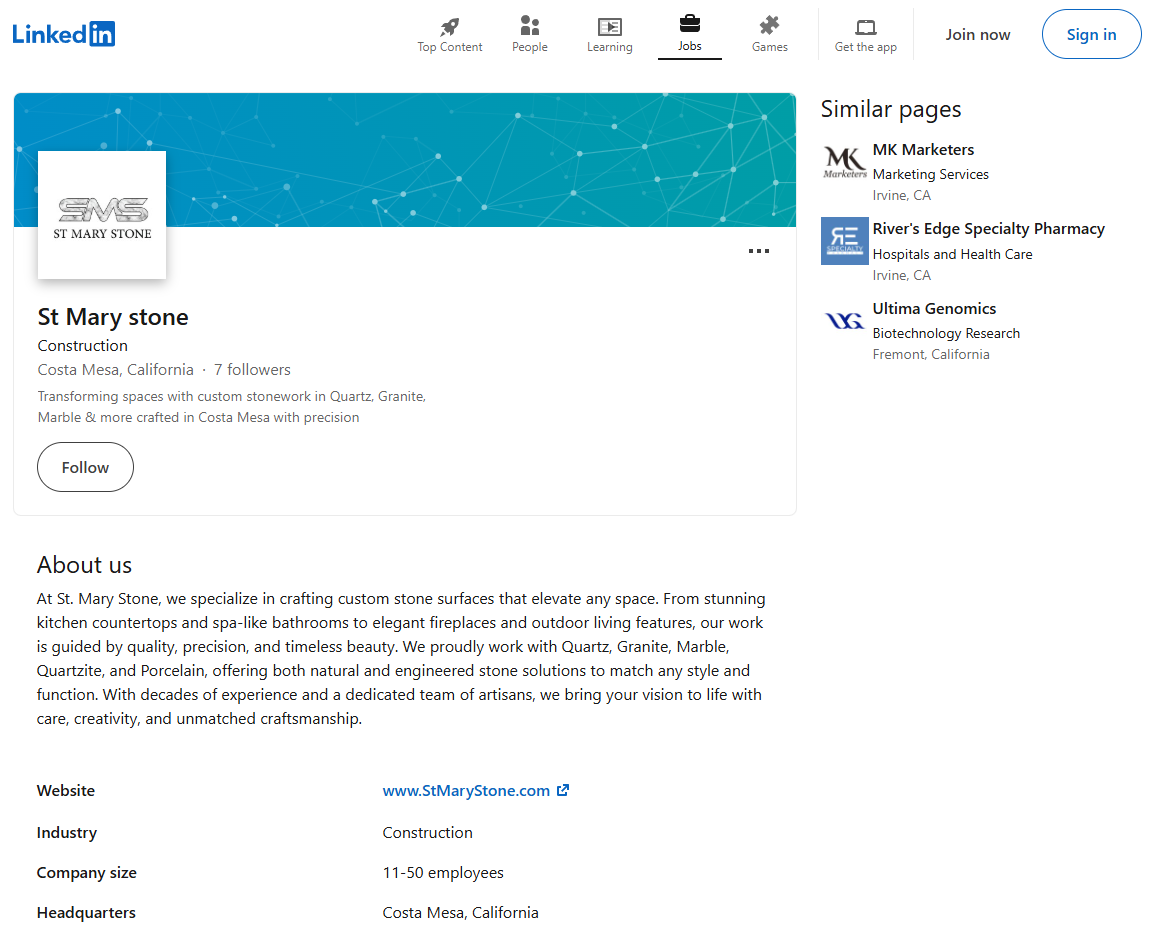Follow the St Mary stone page

point(85,467)
